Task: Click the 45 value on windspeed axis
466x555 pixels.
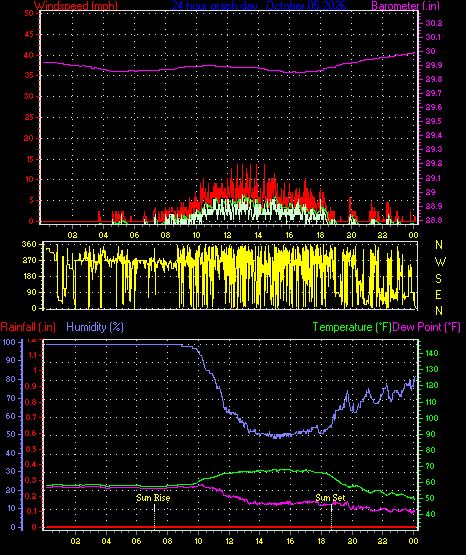Action: click(29, 34)
